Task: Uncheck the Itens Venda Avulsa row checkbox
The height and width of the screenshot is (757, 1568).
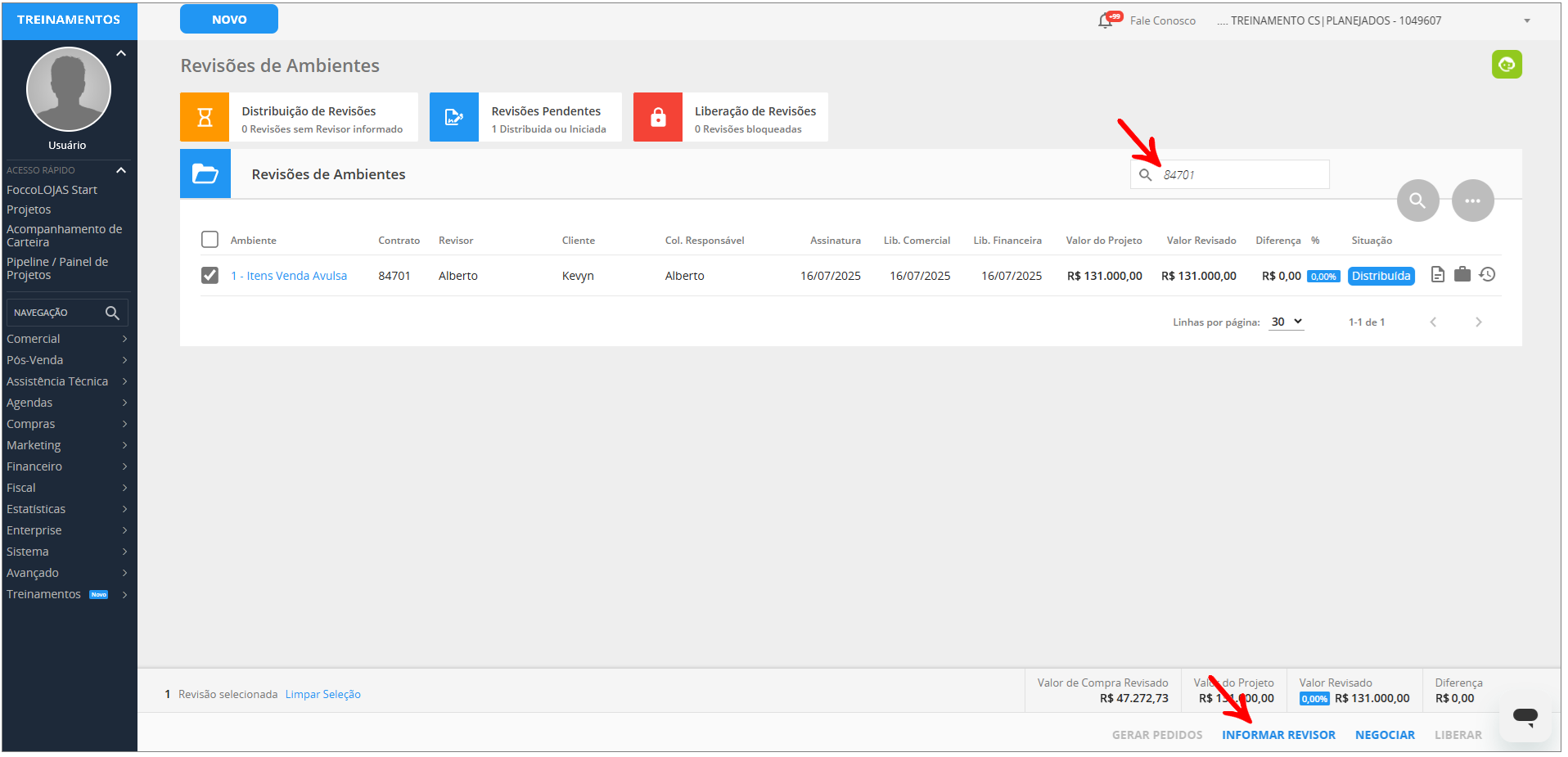Action: [x=210, y=276]
